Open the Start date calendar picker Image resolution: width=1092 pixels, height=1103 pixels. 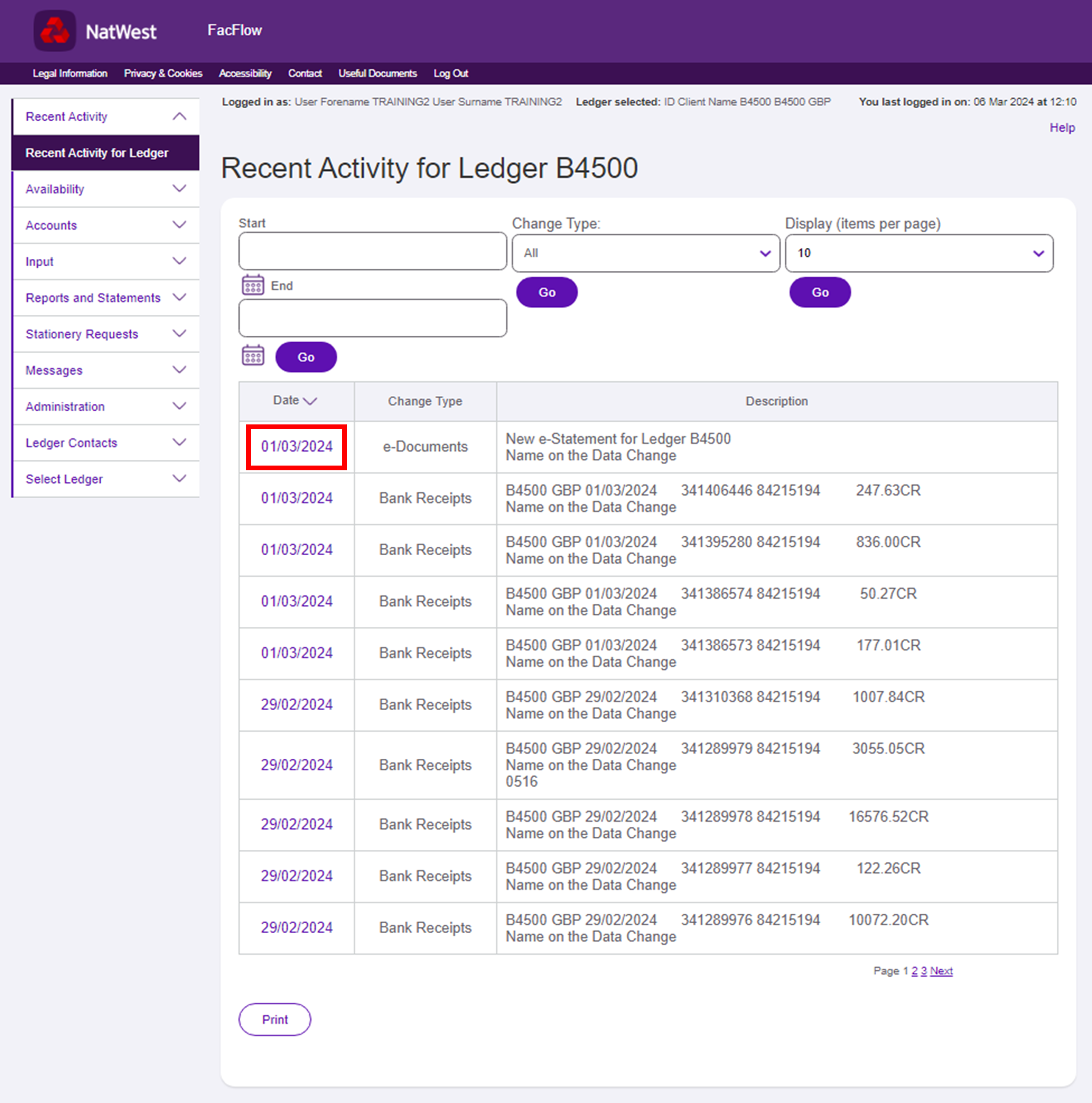[253, 285]
